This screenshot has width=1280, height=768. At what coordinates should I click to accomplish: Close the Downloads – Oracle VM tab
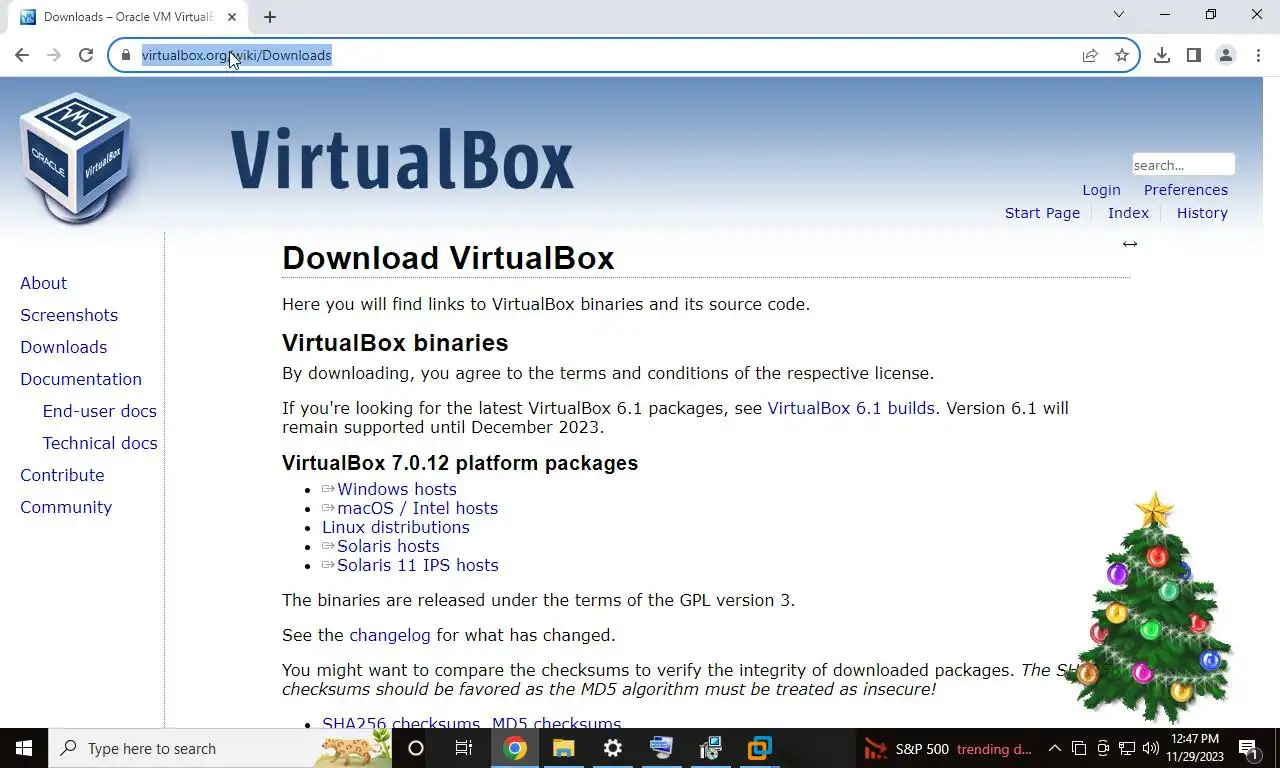(x=231, y=17)
